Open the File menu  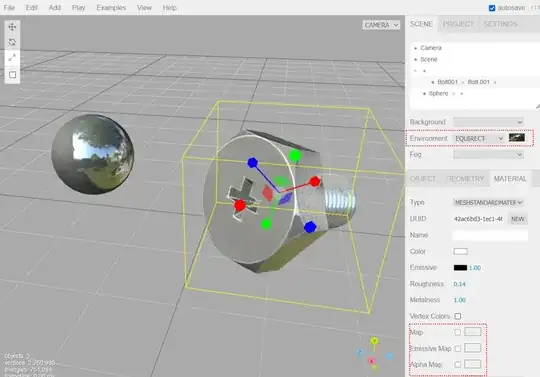9,8
